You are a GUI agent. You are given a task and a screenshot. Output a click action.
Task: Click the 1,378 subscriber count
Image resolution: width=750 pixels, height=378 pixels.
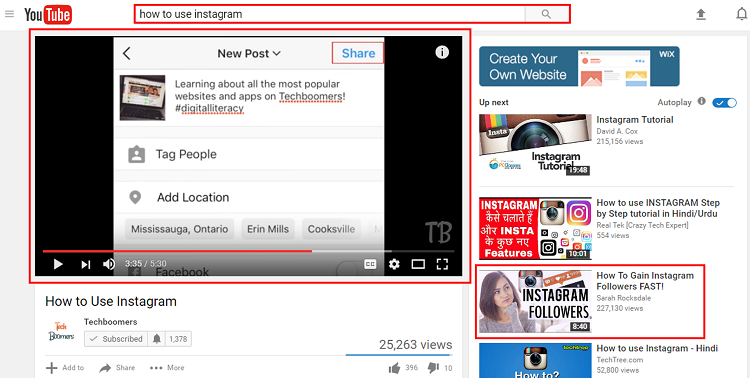(x=178, y=339)
